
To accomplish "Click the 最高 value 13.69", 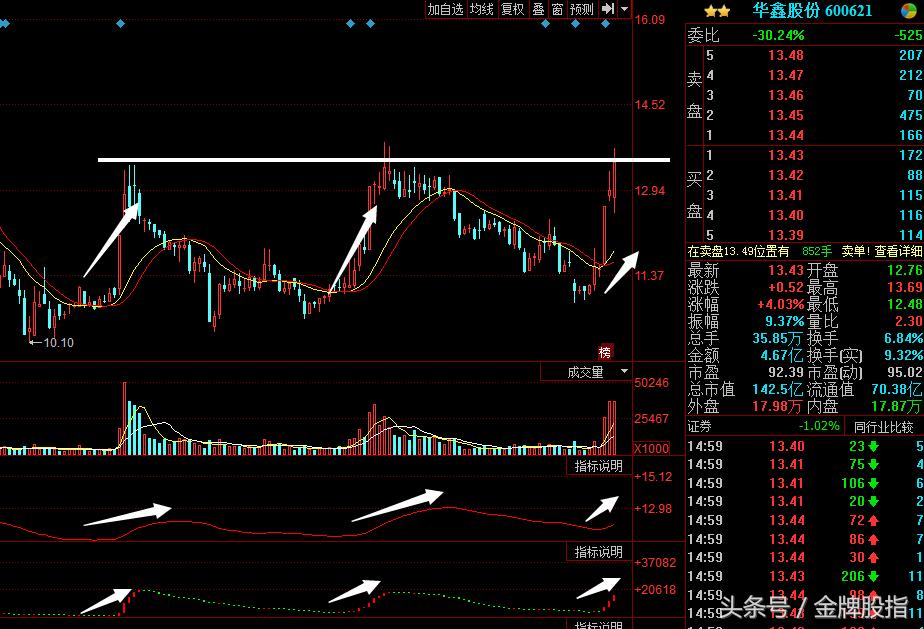I will pos(905,288).
